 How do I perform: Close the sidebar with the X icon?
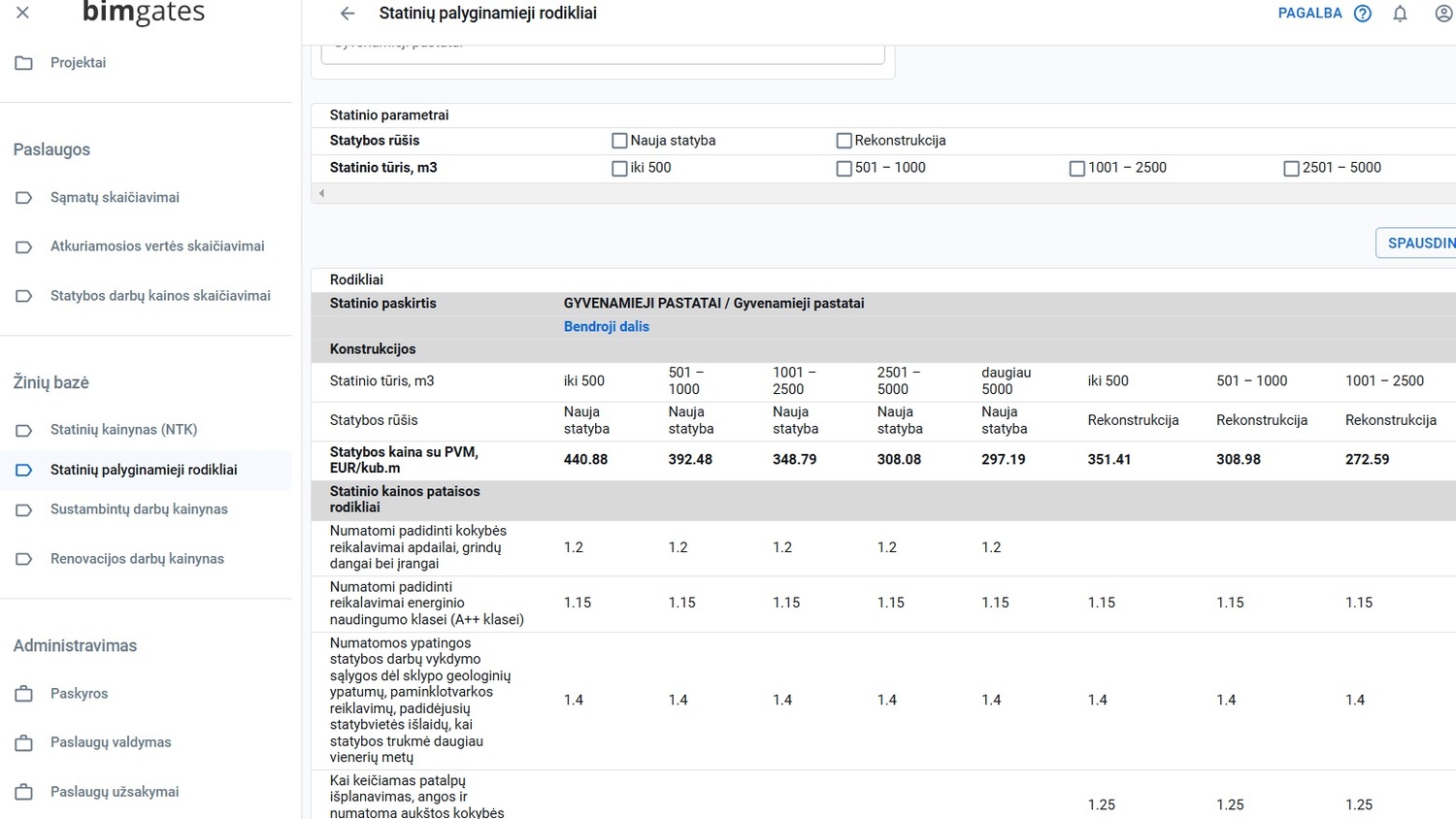[23, 13]
